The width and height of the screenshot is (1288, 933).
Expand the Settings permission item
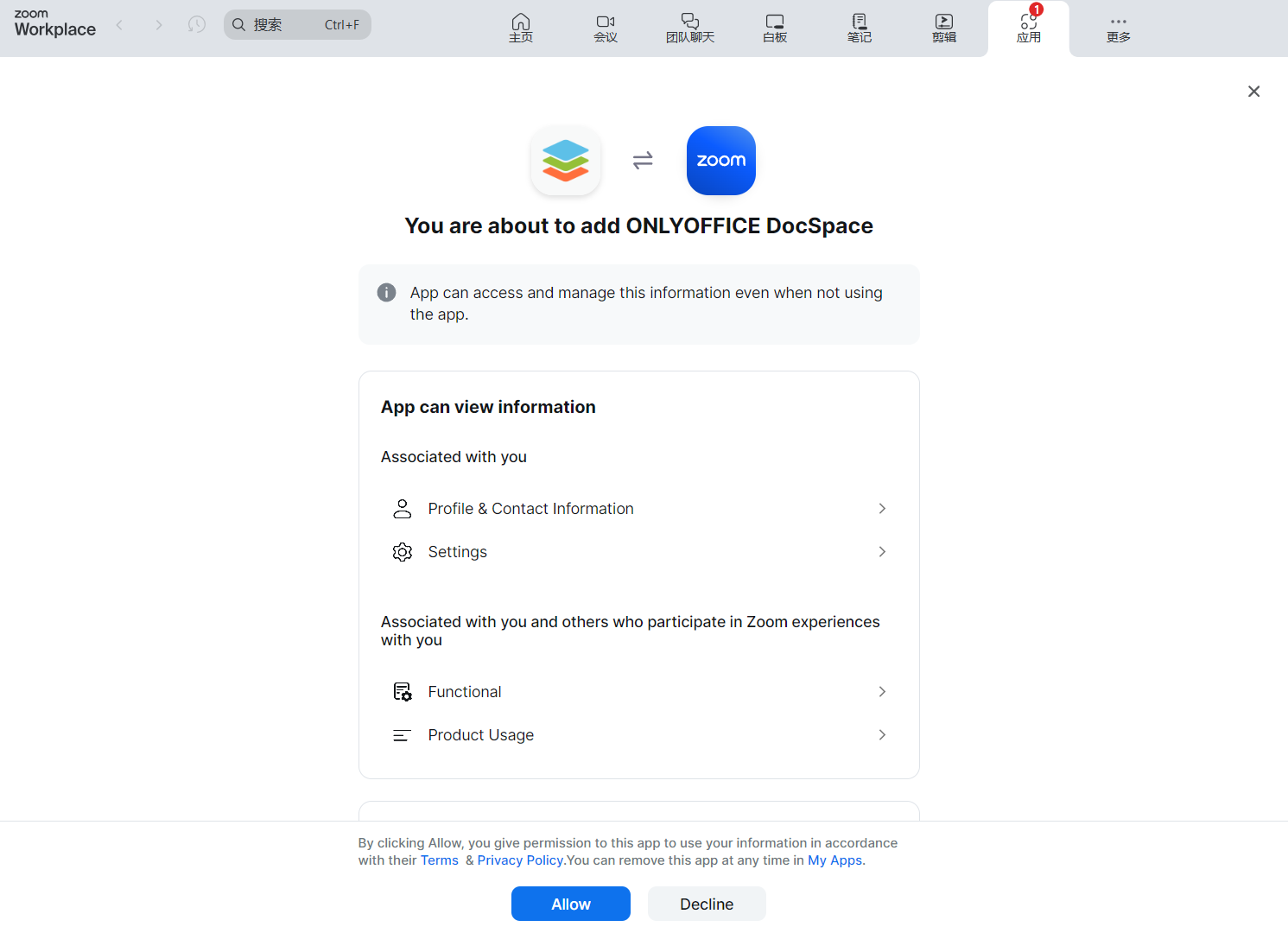tap(882, 551)
